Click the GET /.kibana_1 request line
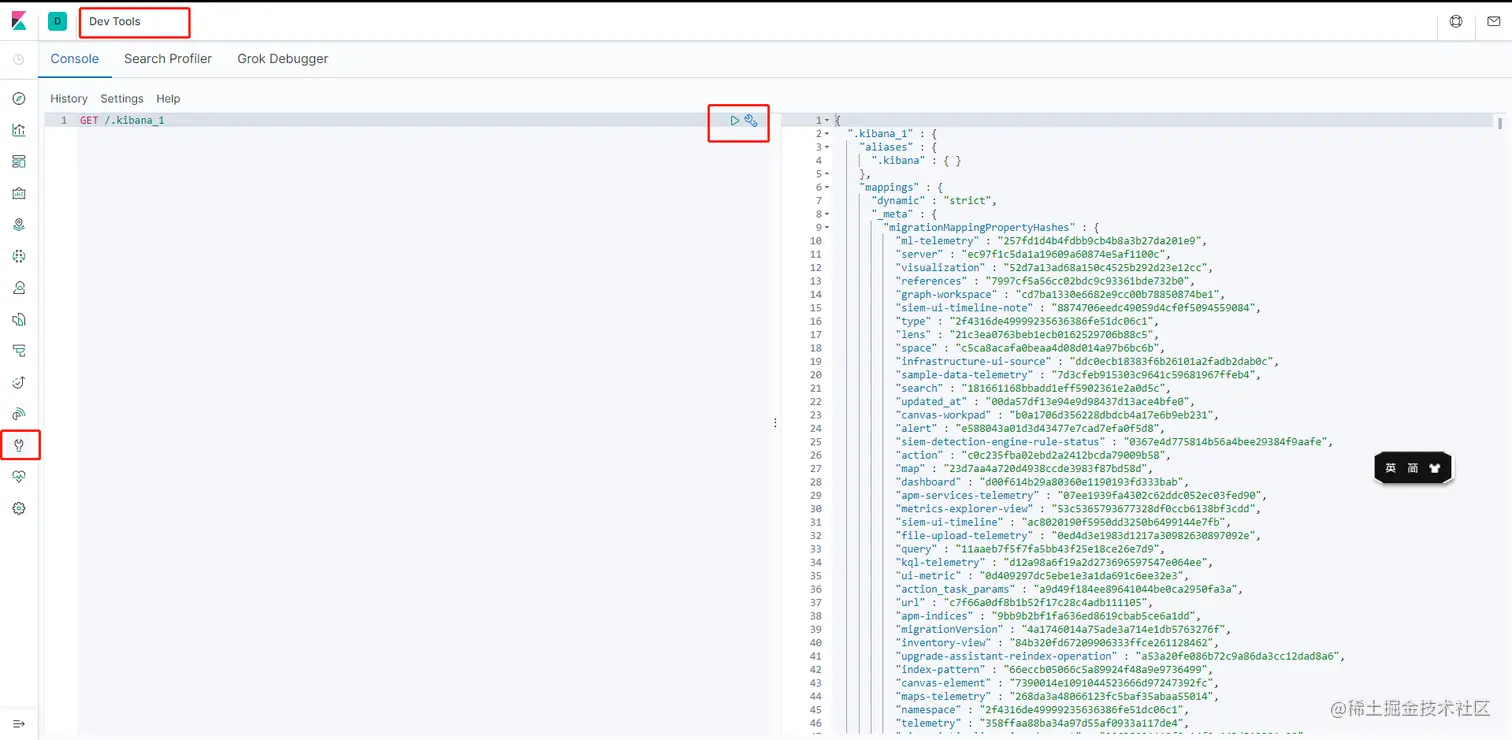The width and height of the screenshot is (1512, 740). coord(122,120)
